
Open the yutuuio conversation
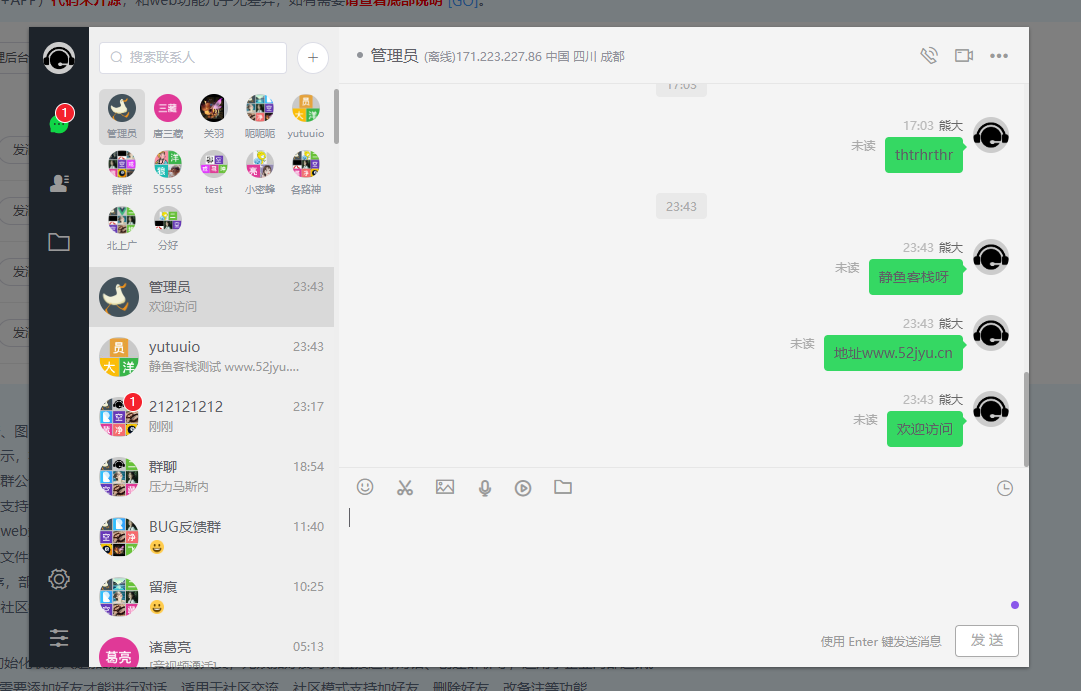point(211,357)
